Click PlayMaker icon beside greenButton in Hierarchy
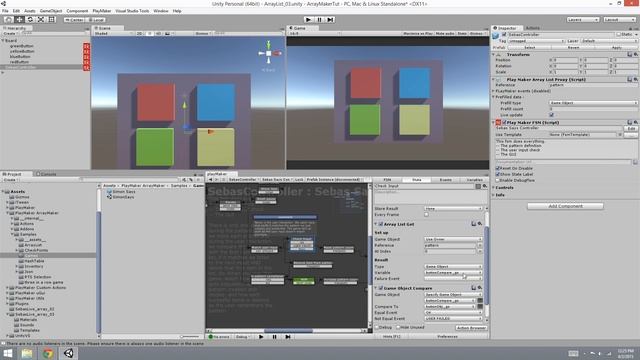The height and width of the screenshot is (360, 640). click(x=87, y=46)
